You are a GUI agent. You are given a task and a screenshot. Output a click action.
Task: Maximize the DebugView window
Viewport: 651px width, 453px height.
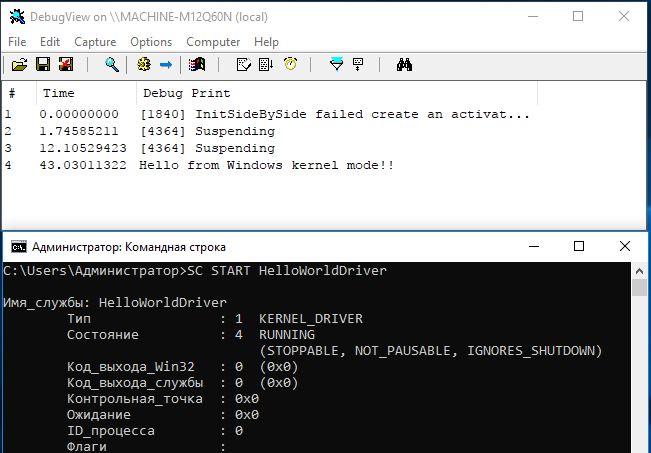[x=578, y=17]
